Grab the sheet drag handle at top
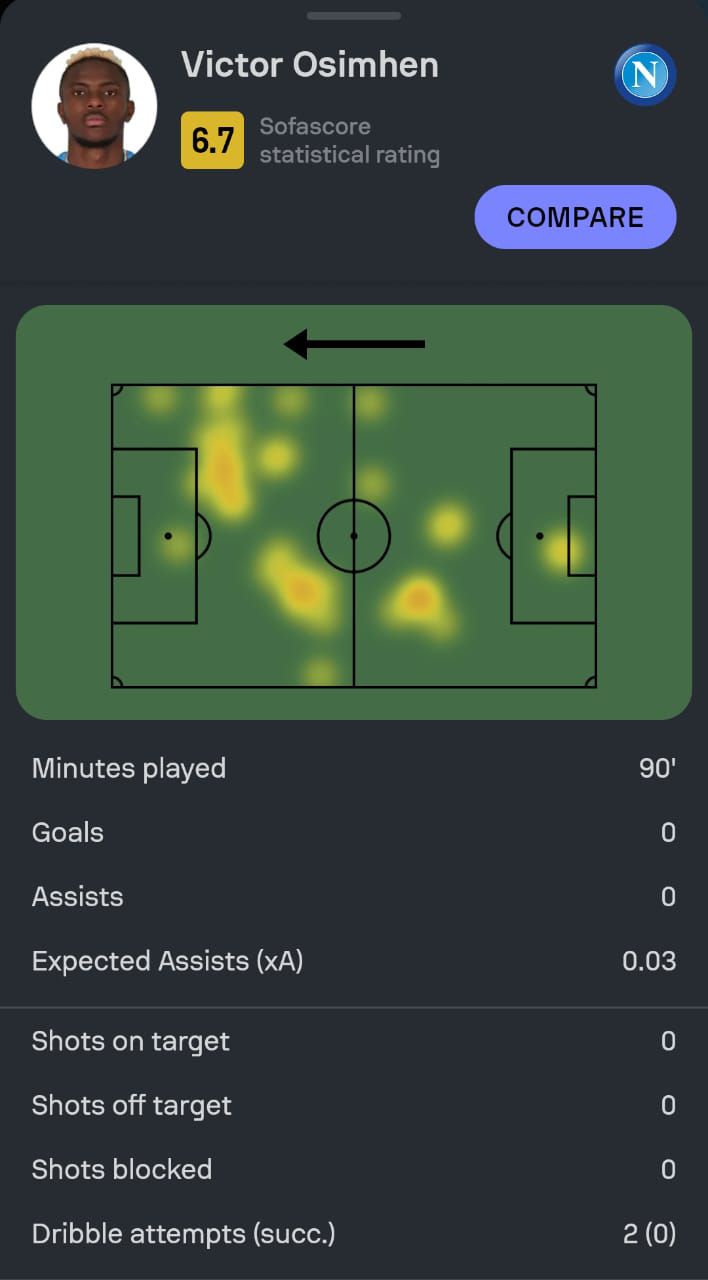 pyautogui.click(x=354, y=16)
